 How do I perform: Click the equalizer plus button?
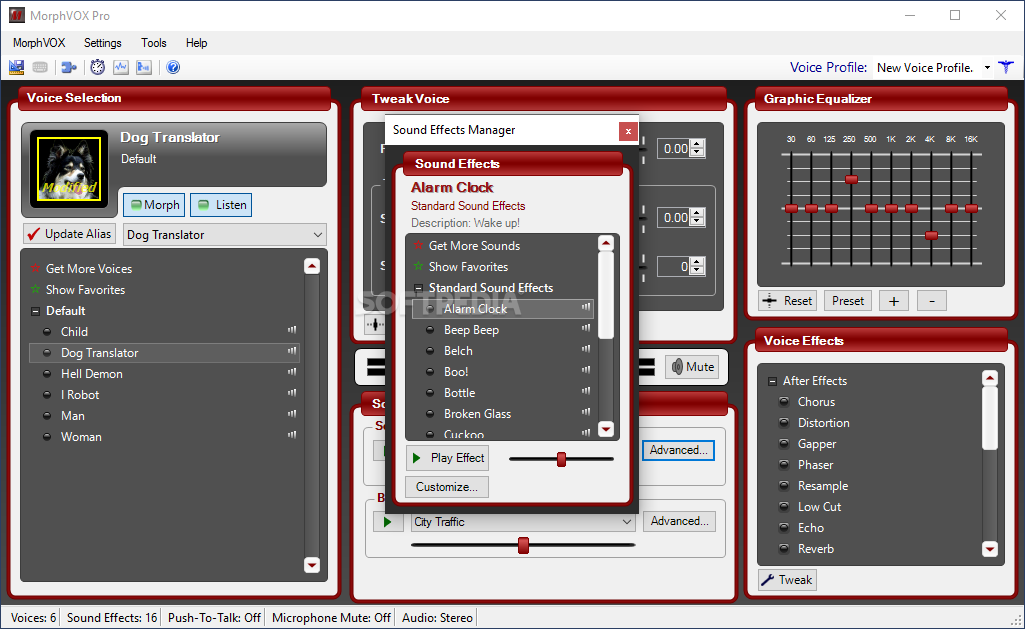click(x=894, y=301)
